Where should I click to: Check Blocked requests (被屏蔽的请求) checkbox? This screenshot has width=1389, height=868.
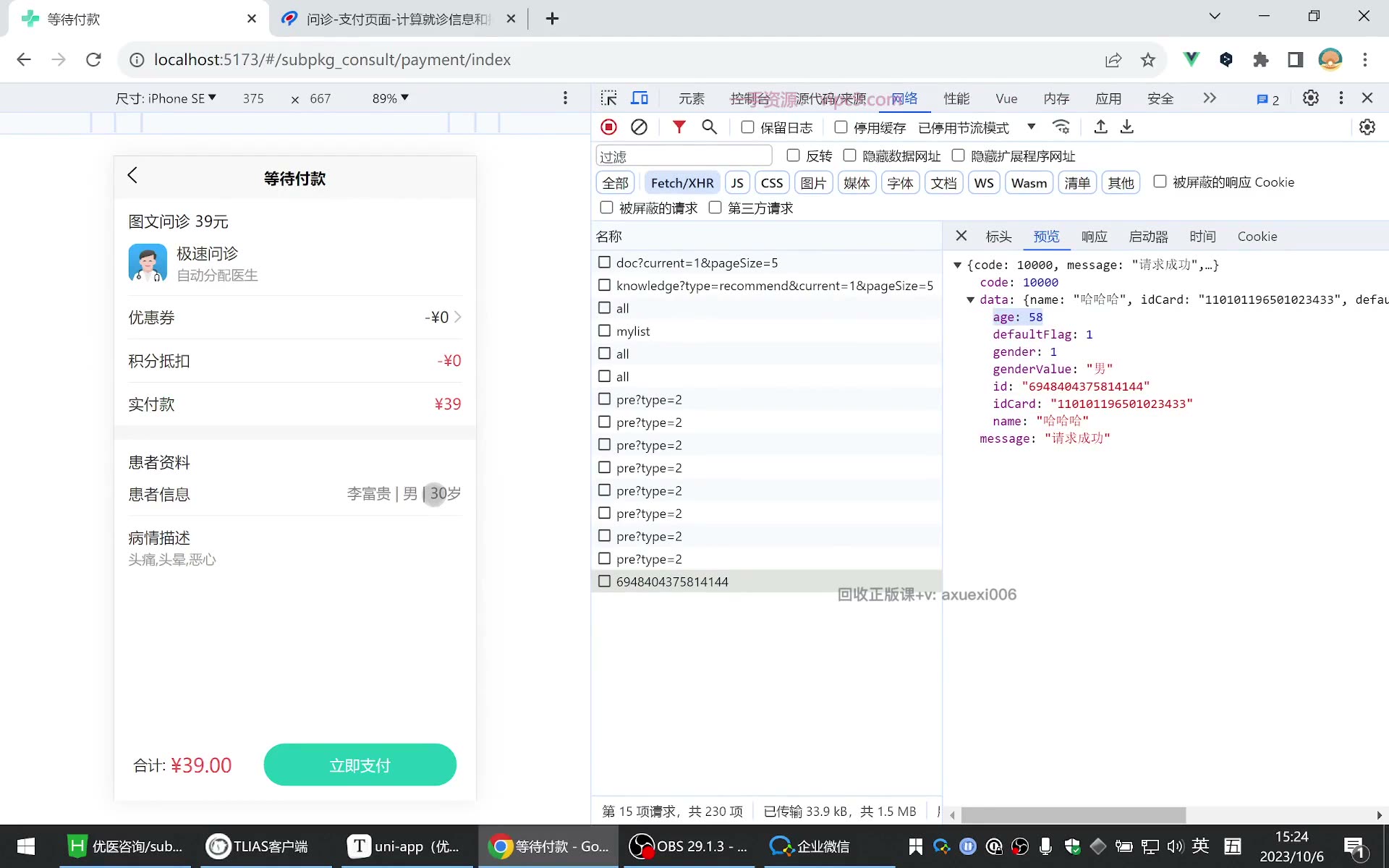pyautogui.click(x=606, y=208)
